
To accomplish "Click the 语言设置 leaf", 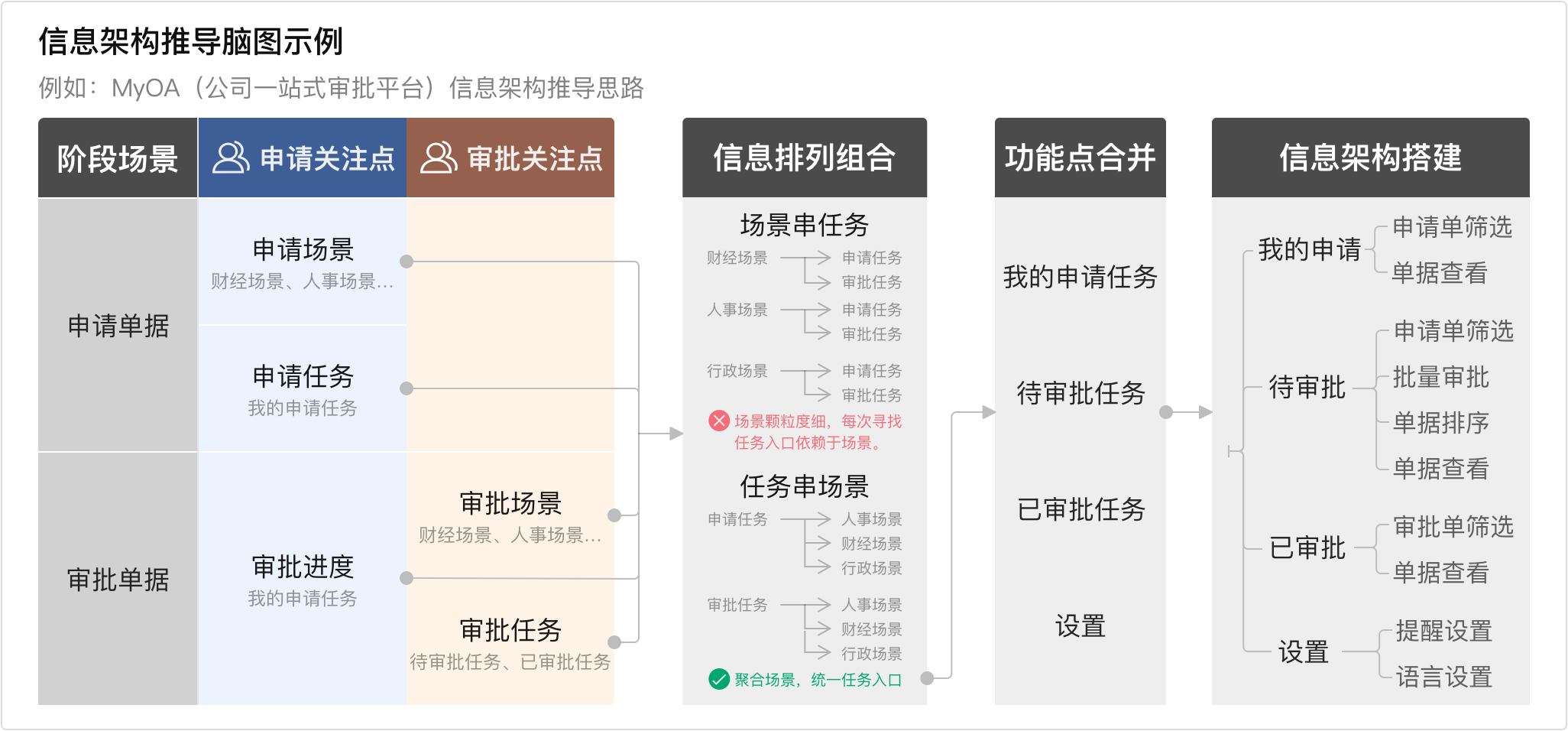I will 1444,677.
